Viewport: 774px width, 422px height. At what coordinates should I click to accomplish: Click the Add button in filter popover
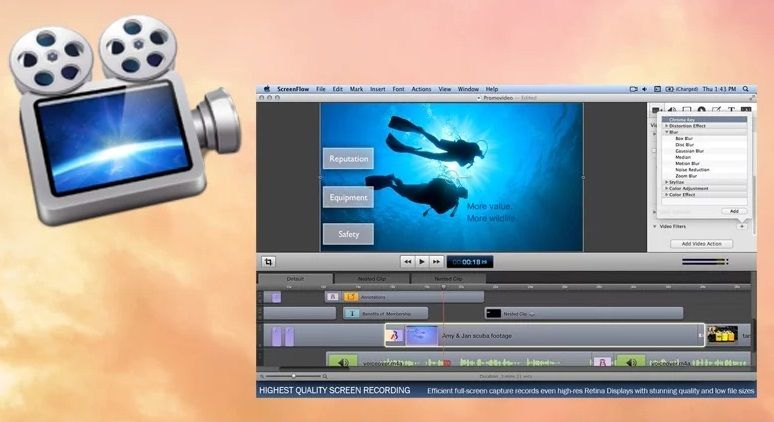coord(734,211)
